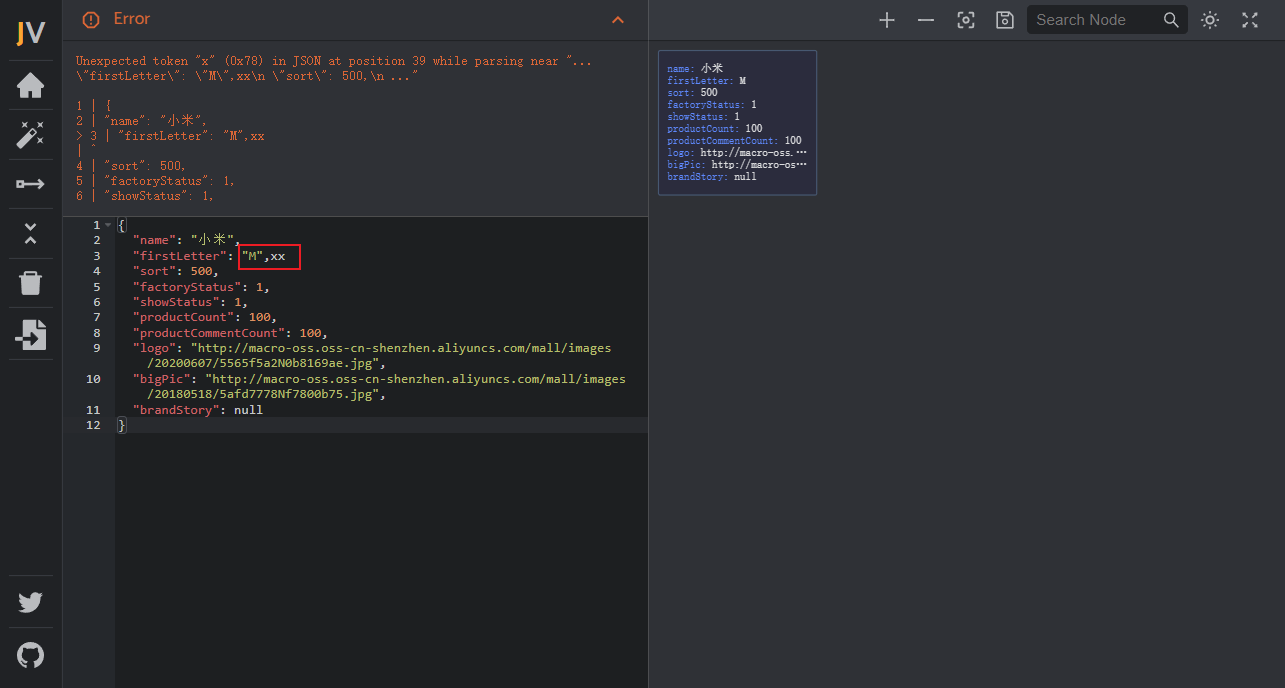The image size is (1285, 688).
Task: Click the "logo" key in editor line 9
Action: coord(154,348)
